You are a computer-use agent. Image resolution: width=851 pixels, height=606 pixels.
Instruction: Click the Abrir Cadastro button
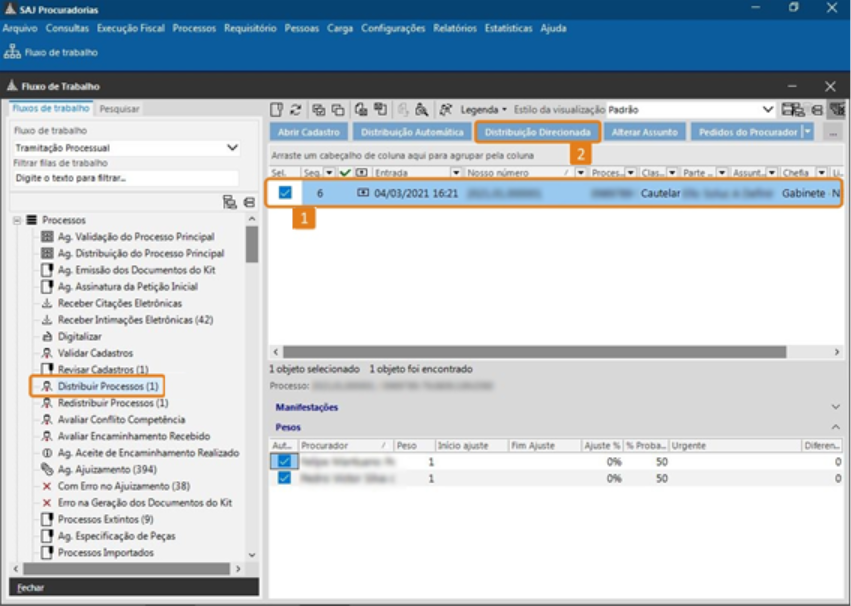click(x=309, y=132)
